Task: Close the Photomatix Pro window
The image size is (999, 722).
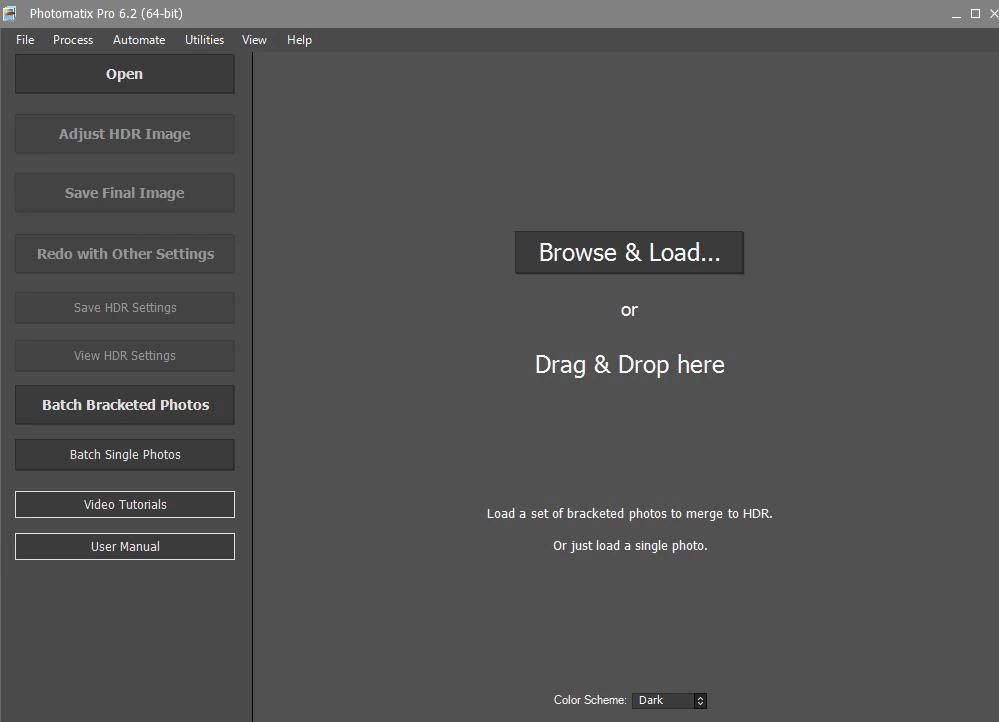Action: pos(994,13)
